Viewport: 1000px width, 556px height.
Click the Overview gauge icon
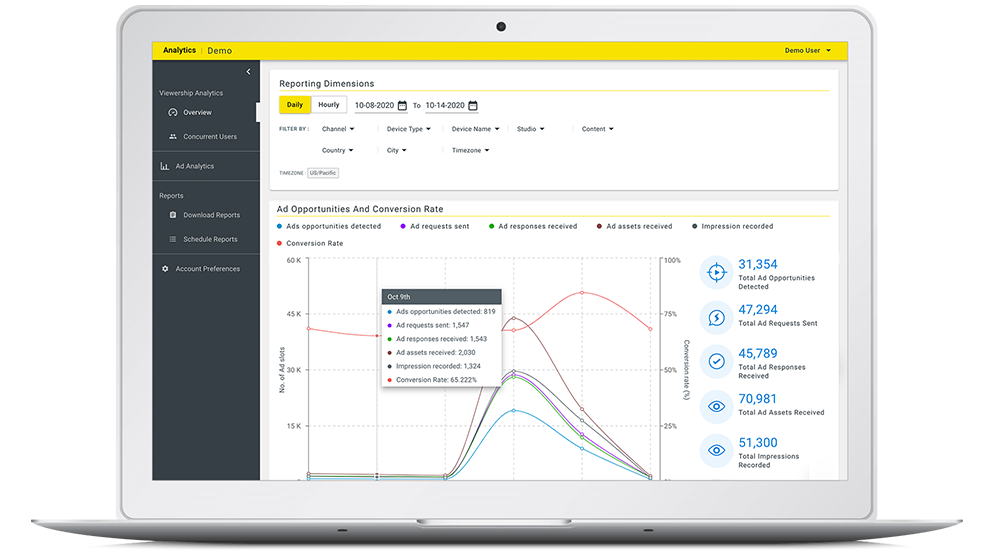[173, 113]
